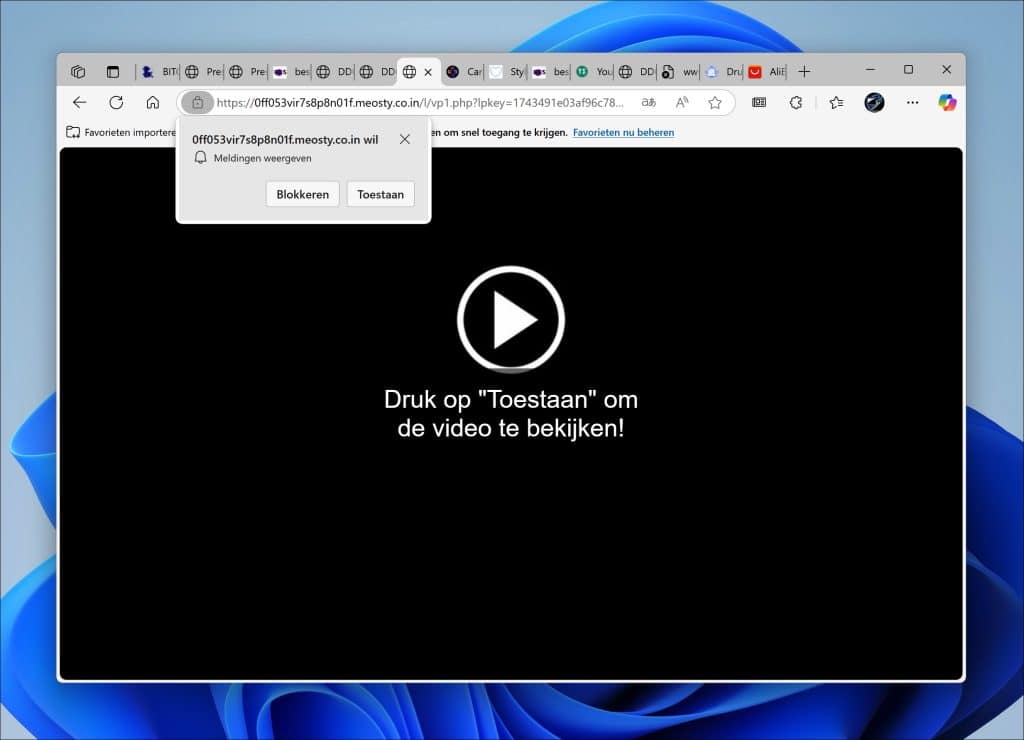The height and width of the screenshot is (740, 1024).
Task: Go to the Home page icon
Action: click(152, 102)
